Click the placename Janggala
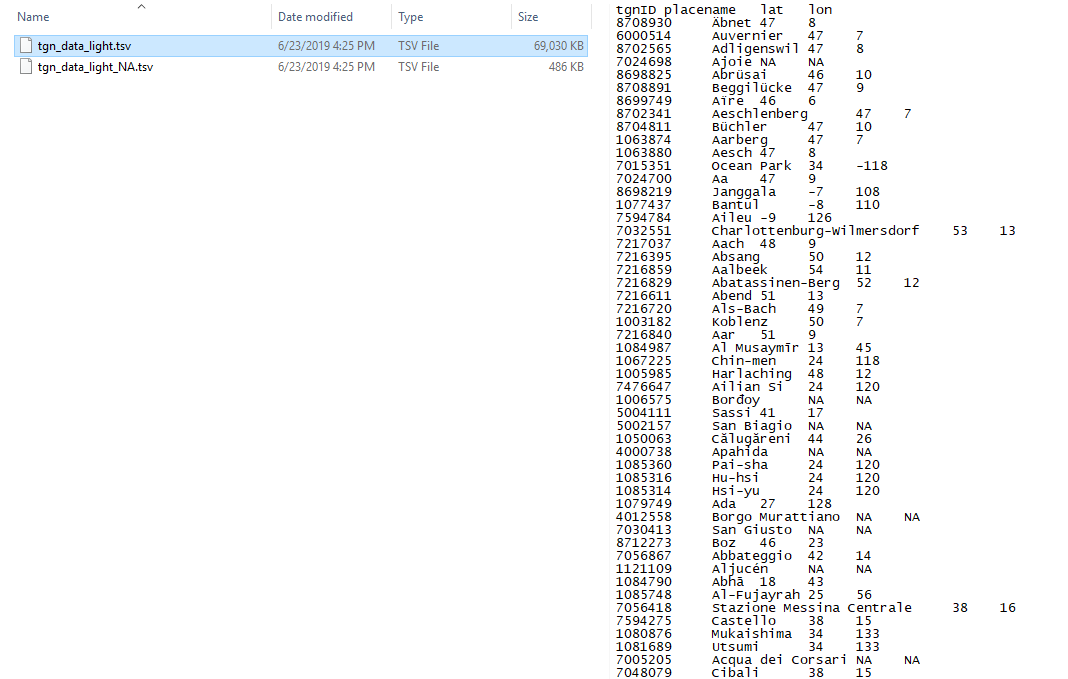This screenshot has width=1068, height=679. click(x=744, y=191)
